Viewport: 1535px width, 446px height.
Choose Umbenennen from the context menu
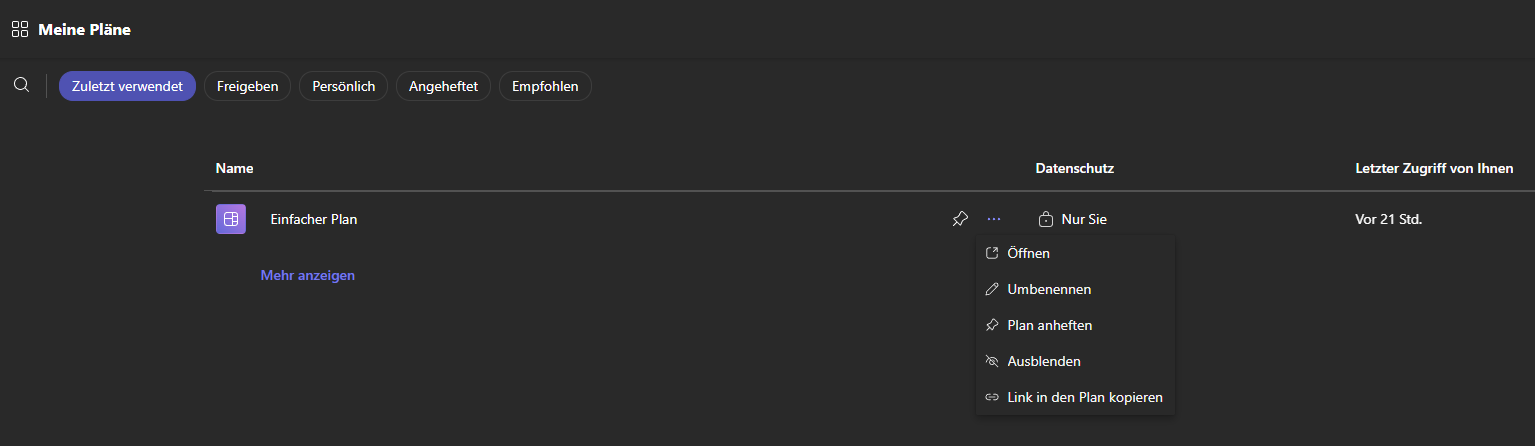[1075, 289]
